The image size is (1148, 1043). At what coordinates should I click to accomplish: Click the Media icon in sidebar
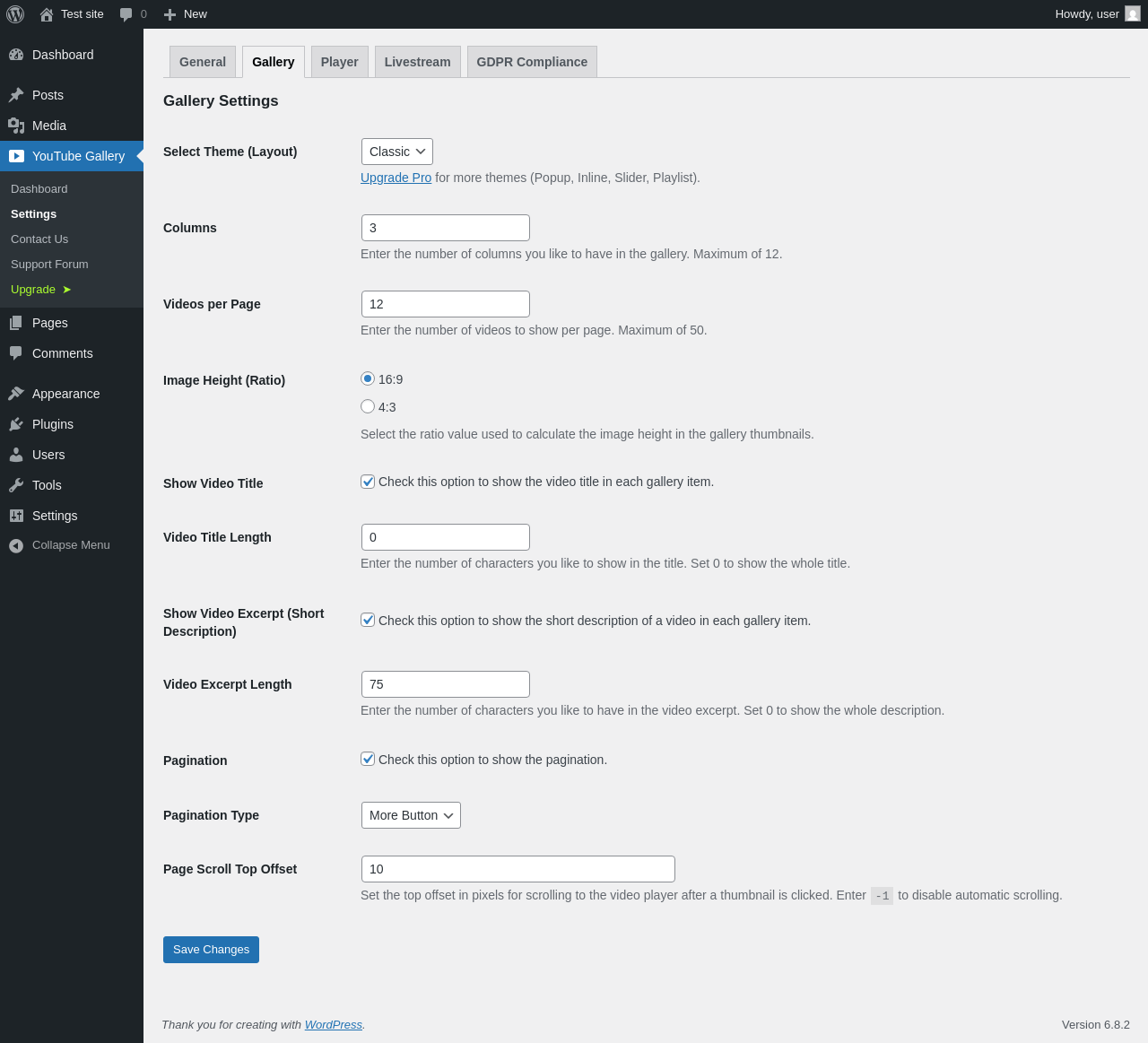(x=16, y=126)
